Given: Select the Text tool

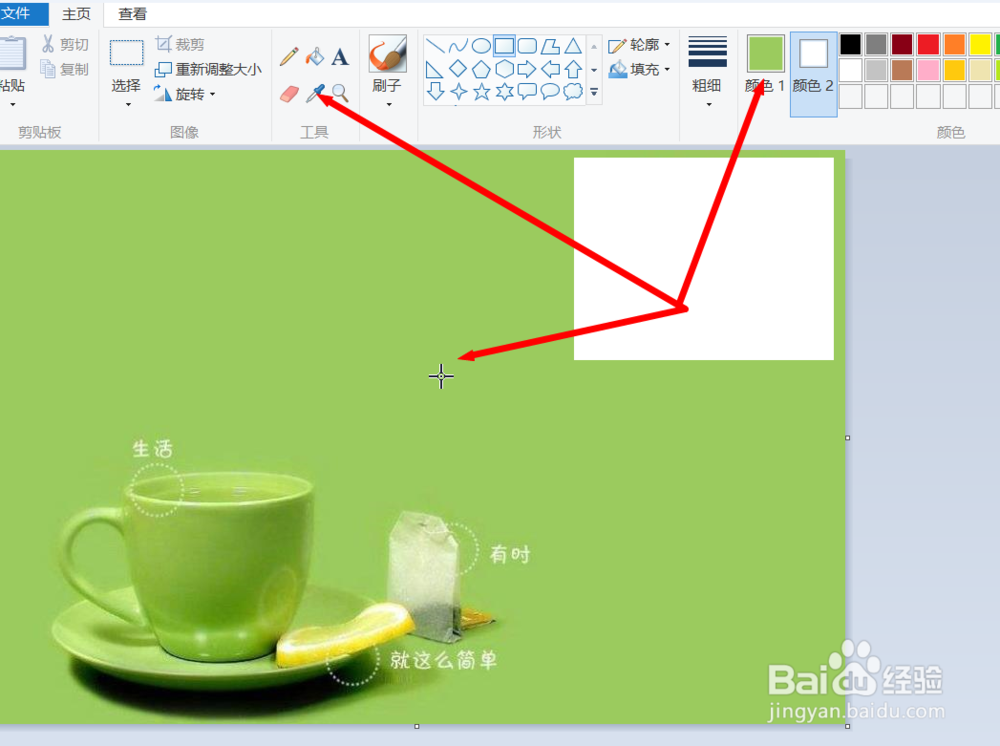Looking at the screenshot, I should pos(340,57).
